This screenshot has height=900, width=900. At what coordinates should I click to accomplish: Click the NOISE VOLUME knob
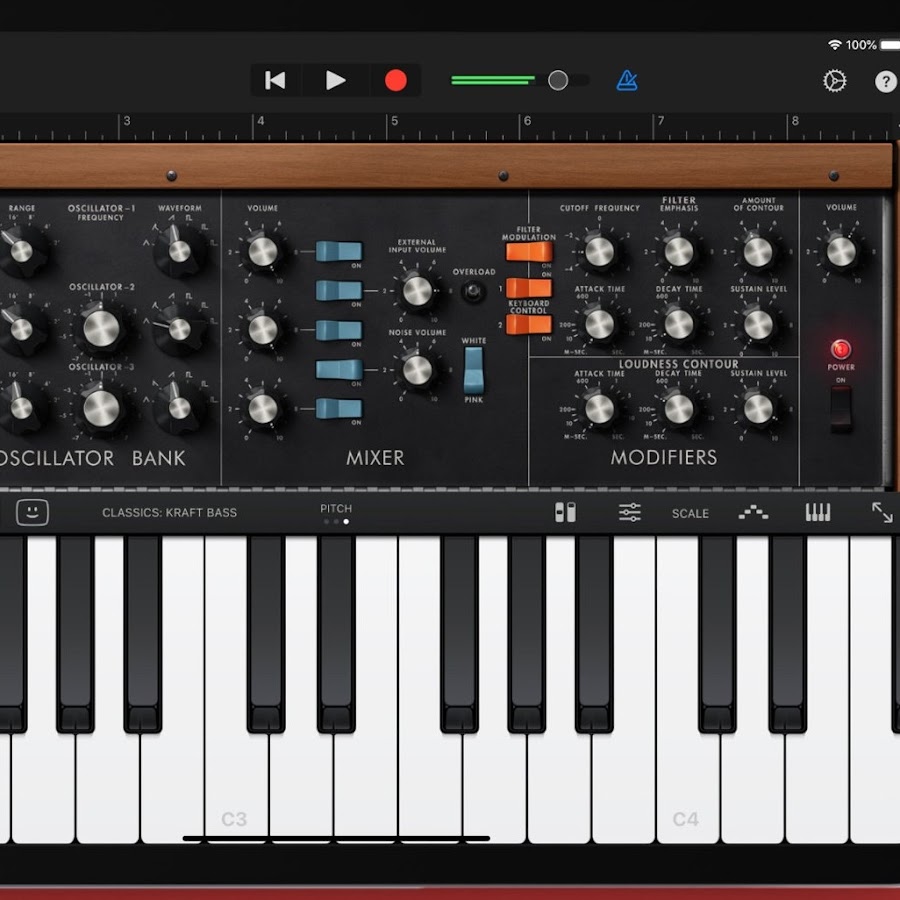(417, 370)
